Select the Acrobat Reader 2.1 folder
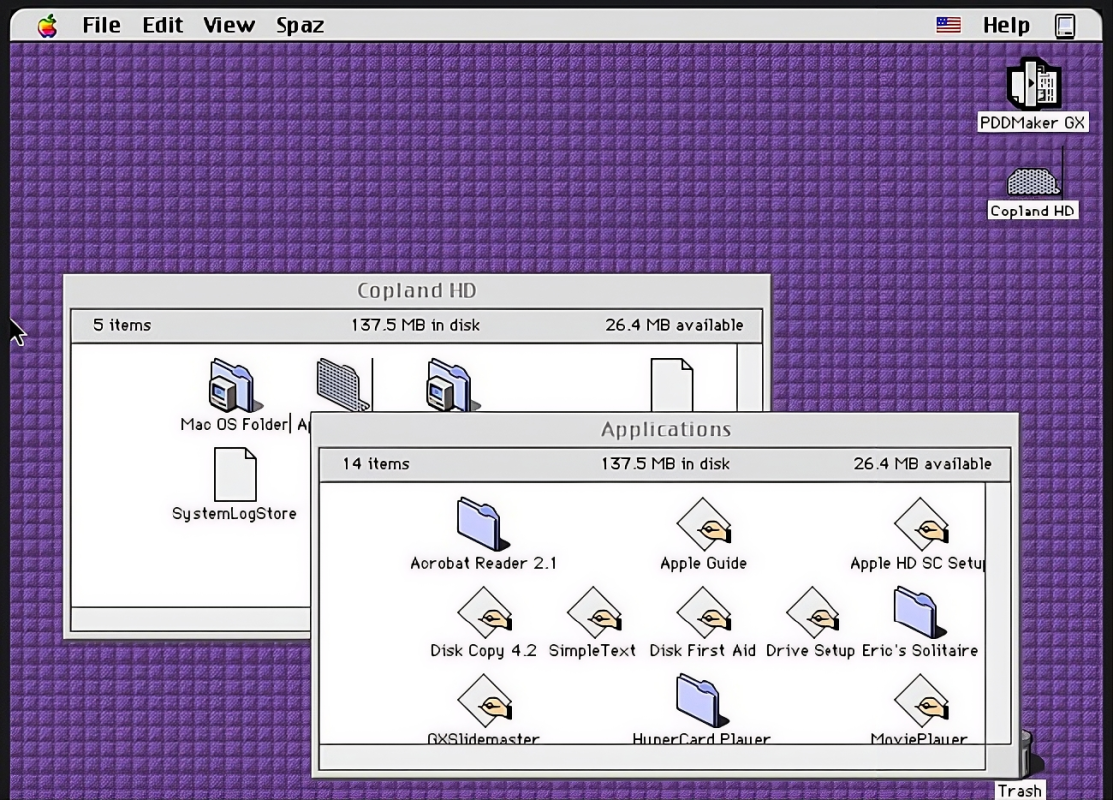 click(x=483, y=524)
